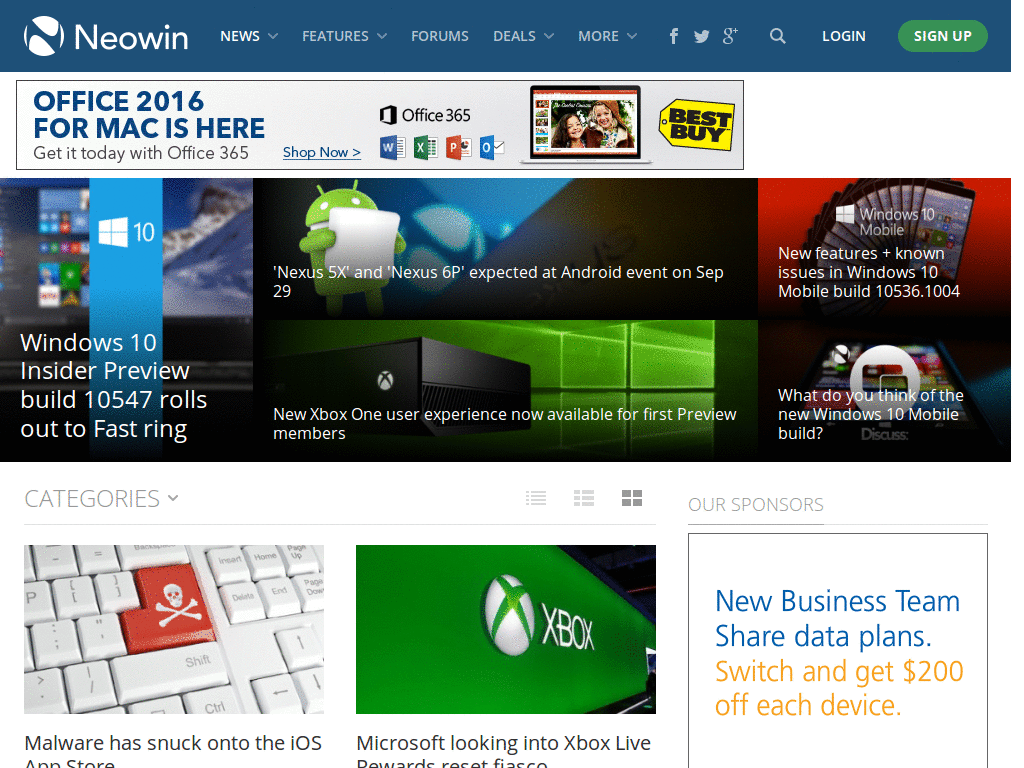Click the 'Our Sponsors' heading
The height and width of the screenshot is (768, 1024).
coord(756,504)
